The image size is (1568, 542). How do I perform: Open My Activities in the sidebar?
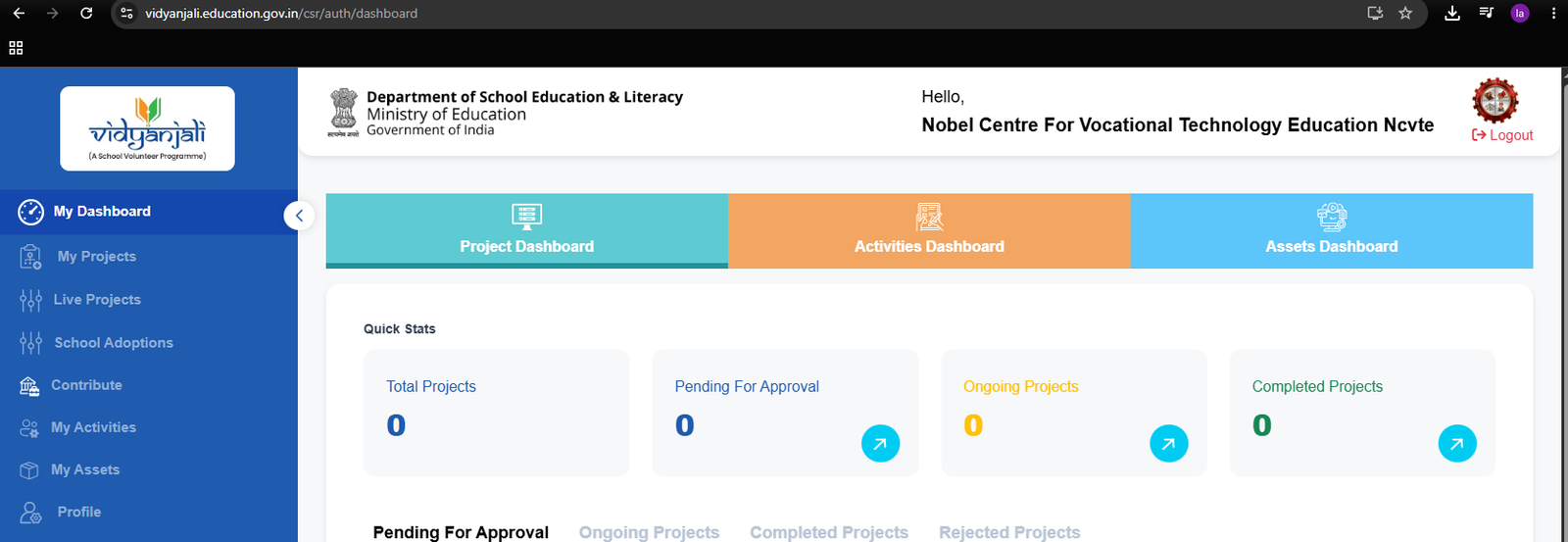pyautogui.click(x=149, y=427)
